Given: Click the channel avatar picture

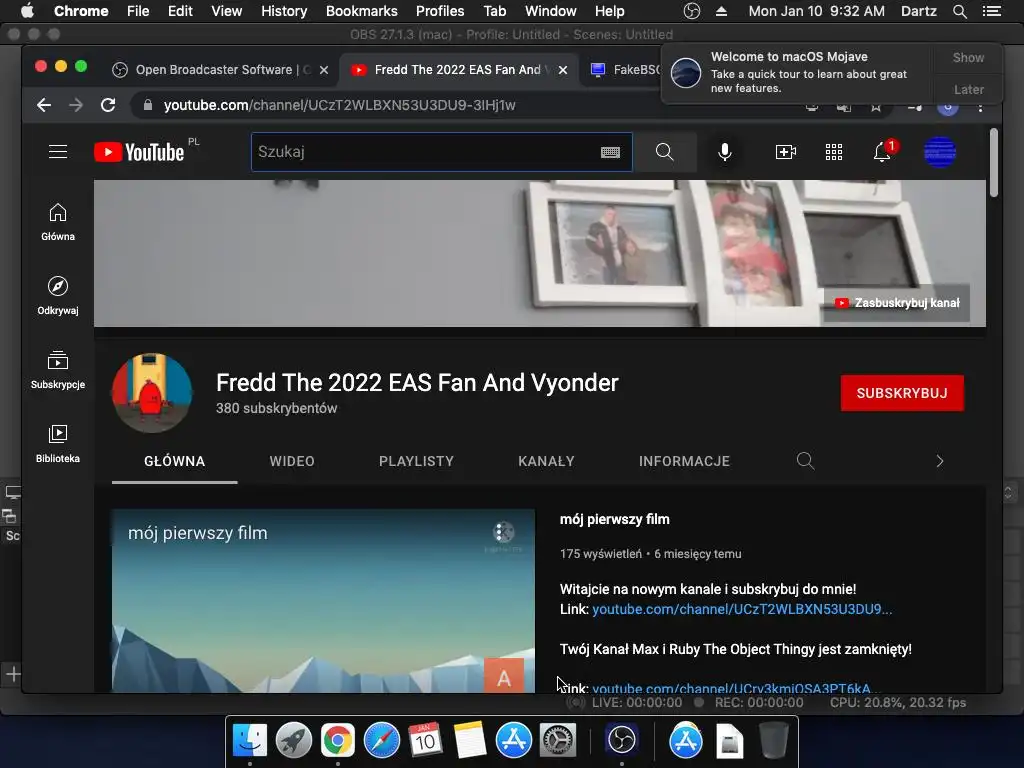Looking at the screenshot, I should click(x=152, y=392).
